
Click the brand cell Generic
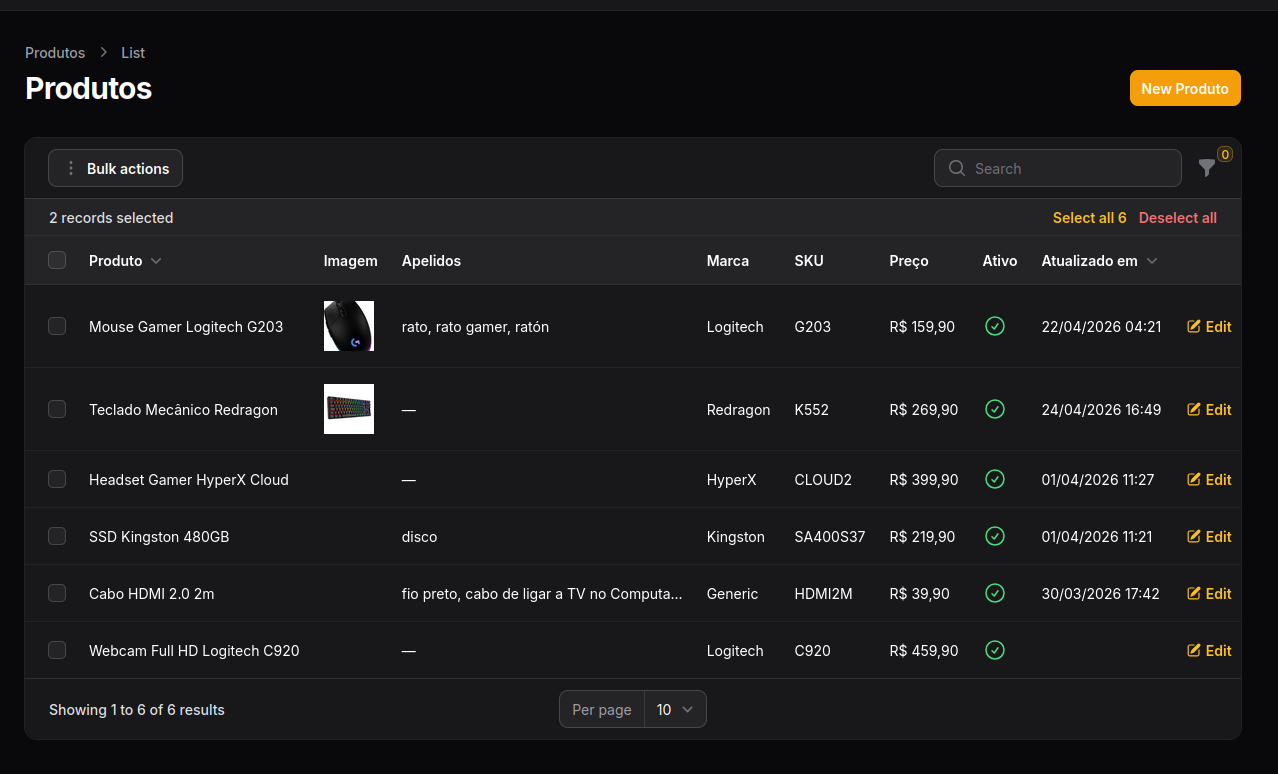pyautogui.click(x=733, y=594)
